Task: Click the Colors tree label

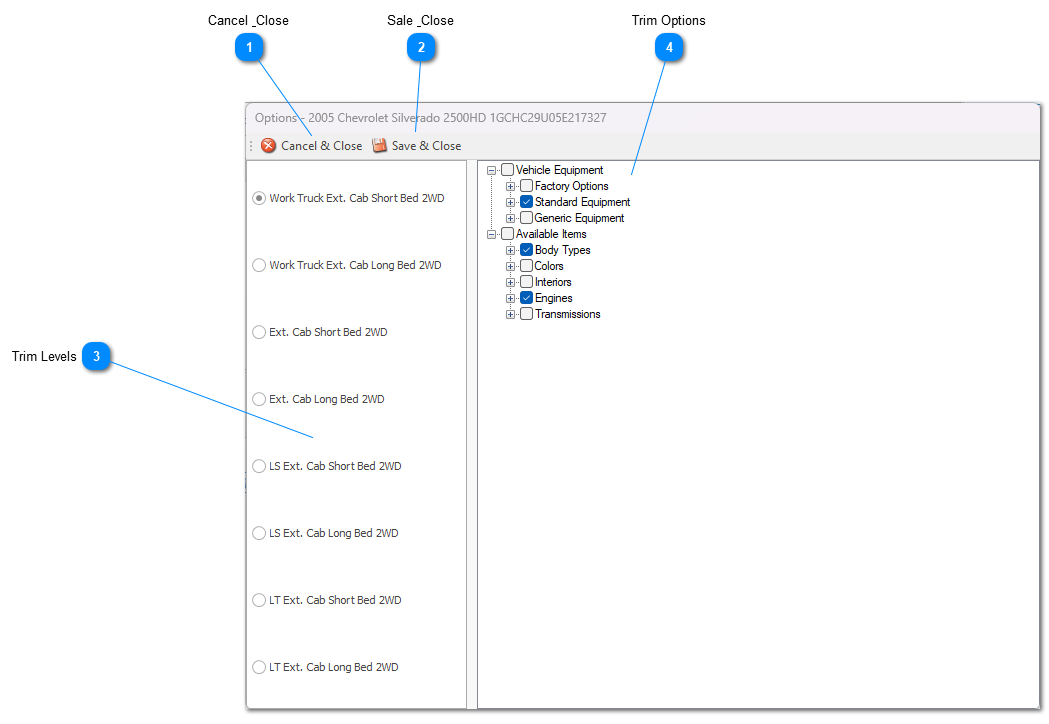Action: 549,266
